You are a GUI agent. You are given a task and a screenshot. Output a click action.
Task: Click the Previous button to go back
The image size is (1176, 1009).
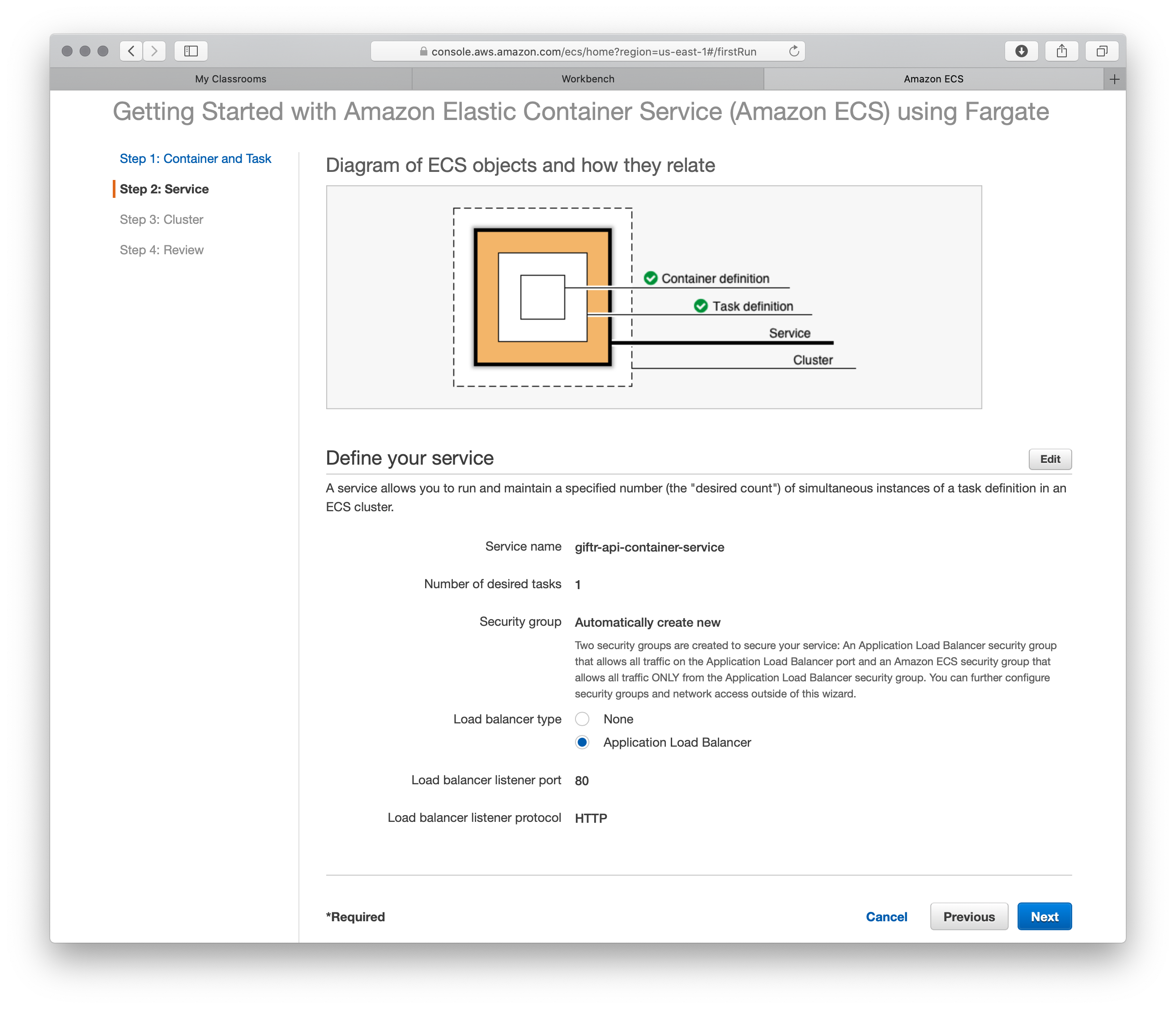(x=967, y=916)
